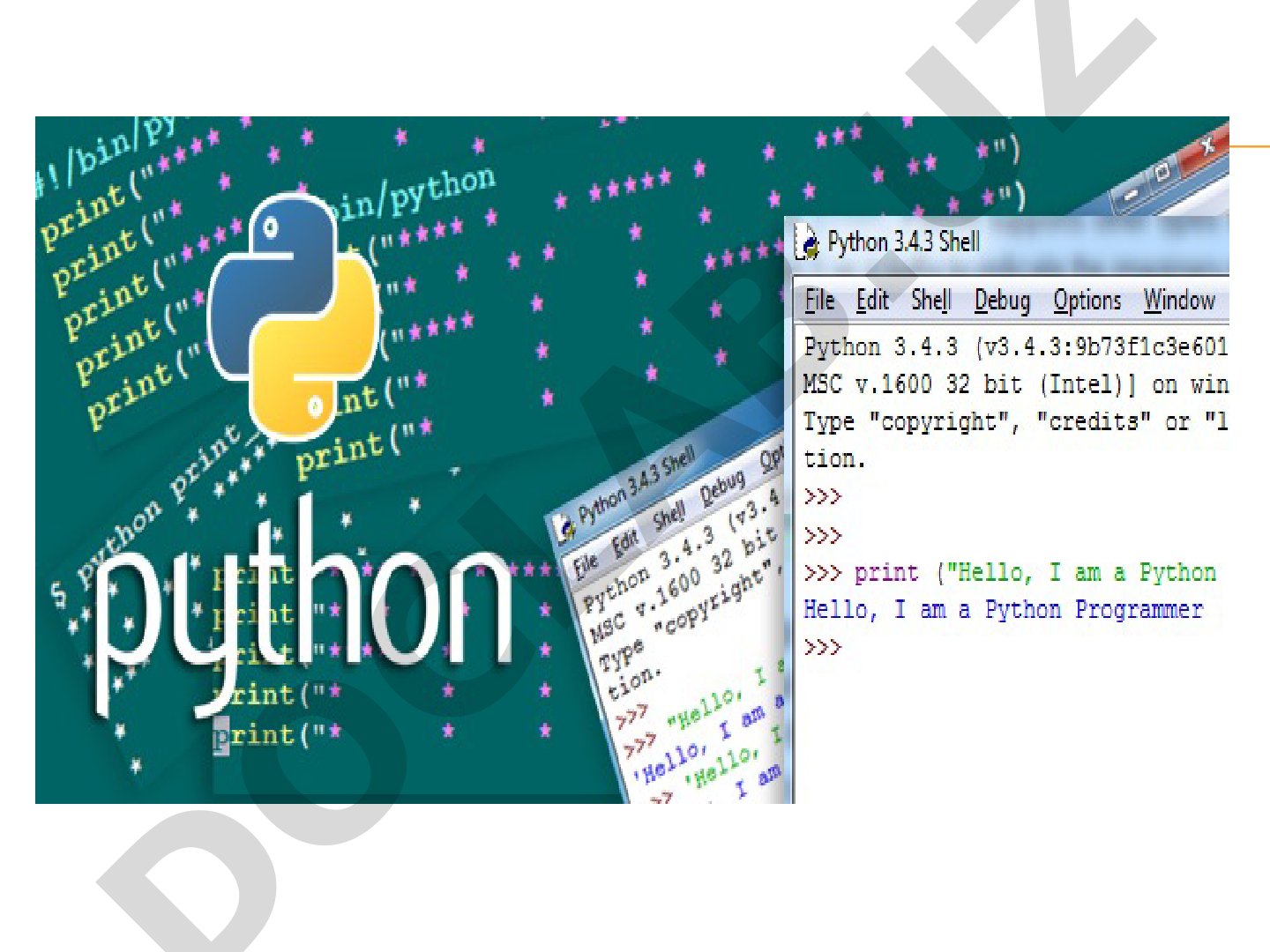Open the File menu in the large Python Shell window
The height and width of the screenshot is (952, 1270).
point(819,301)
